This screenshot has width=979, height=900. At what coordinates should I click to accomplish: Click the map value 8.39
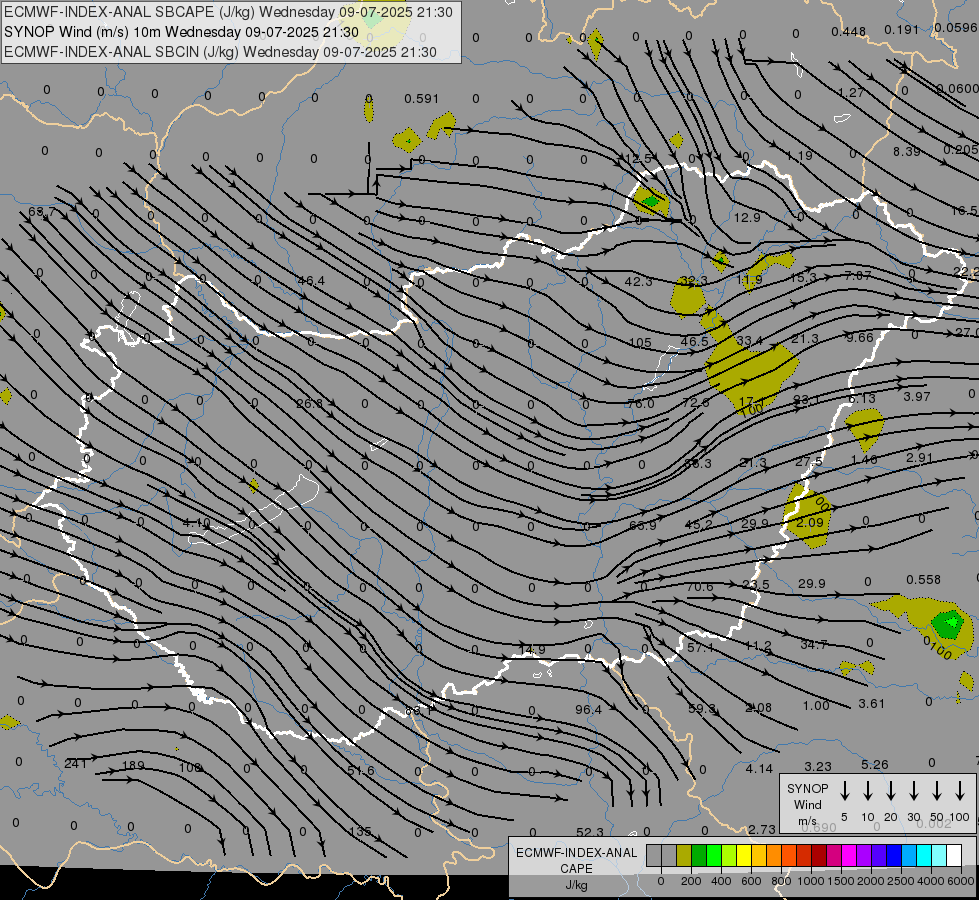(907, 151)
